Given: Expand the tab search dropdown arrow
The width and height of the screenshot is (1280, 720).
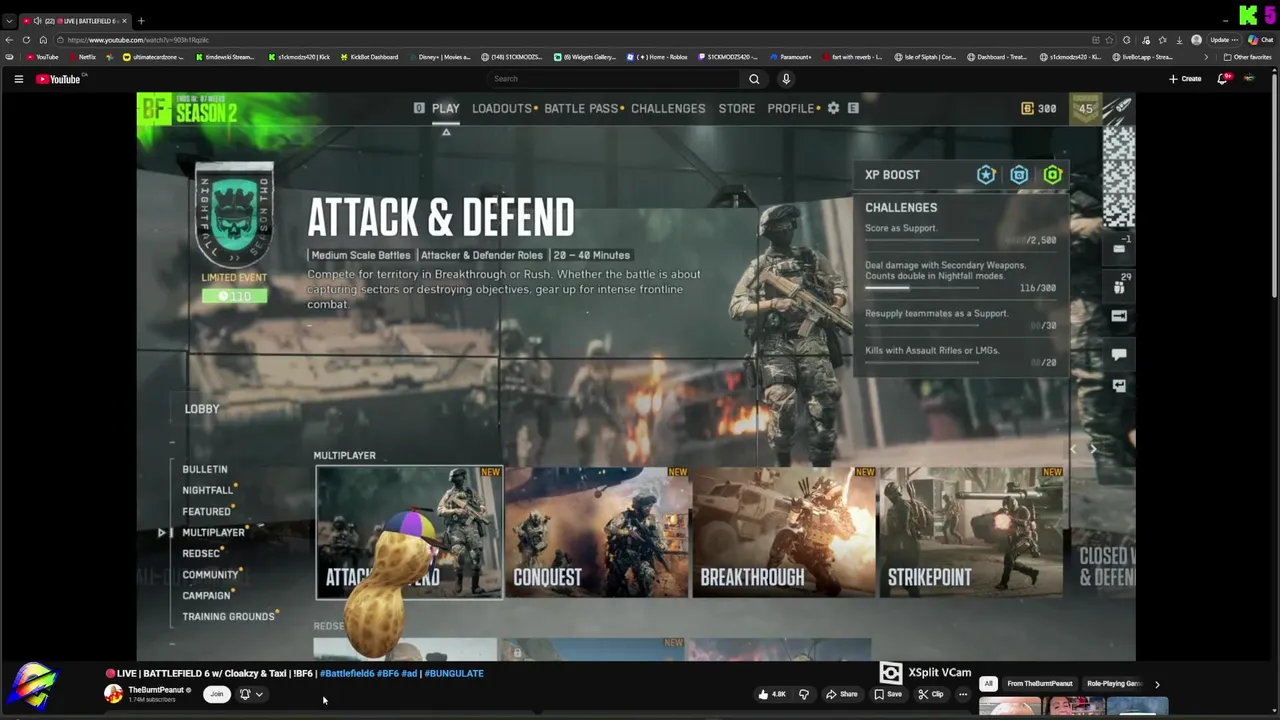Looking at the screenshot, I should (x=9, y=20).
